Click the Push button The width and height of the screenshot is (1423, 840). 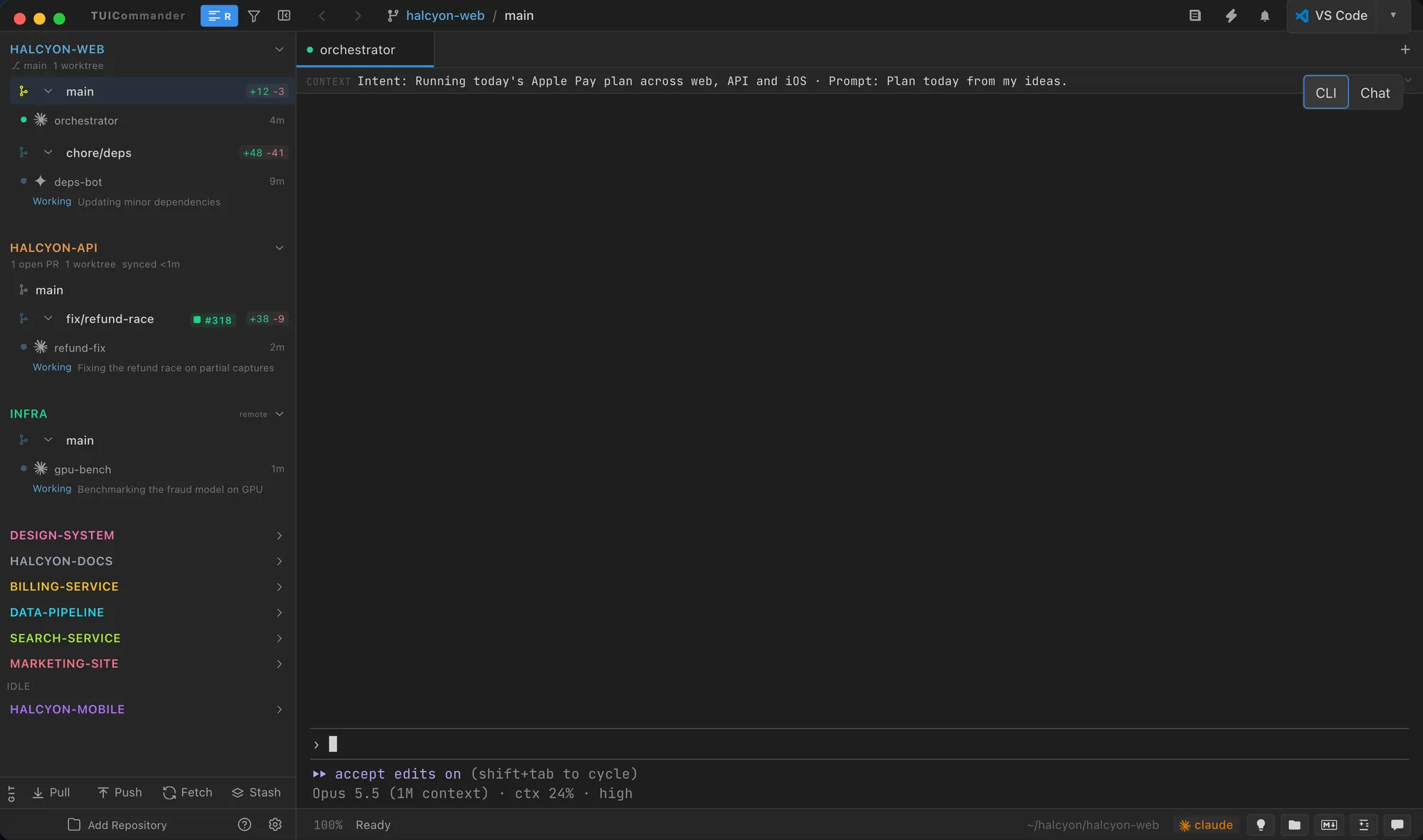120,792
